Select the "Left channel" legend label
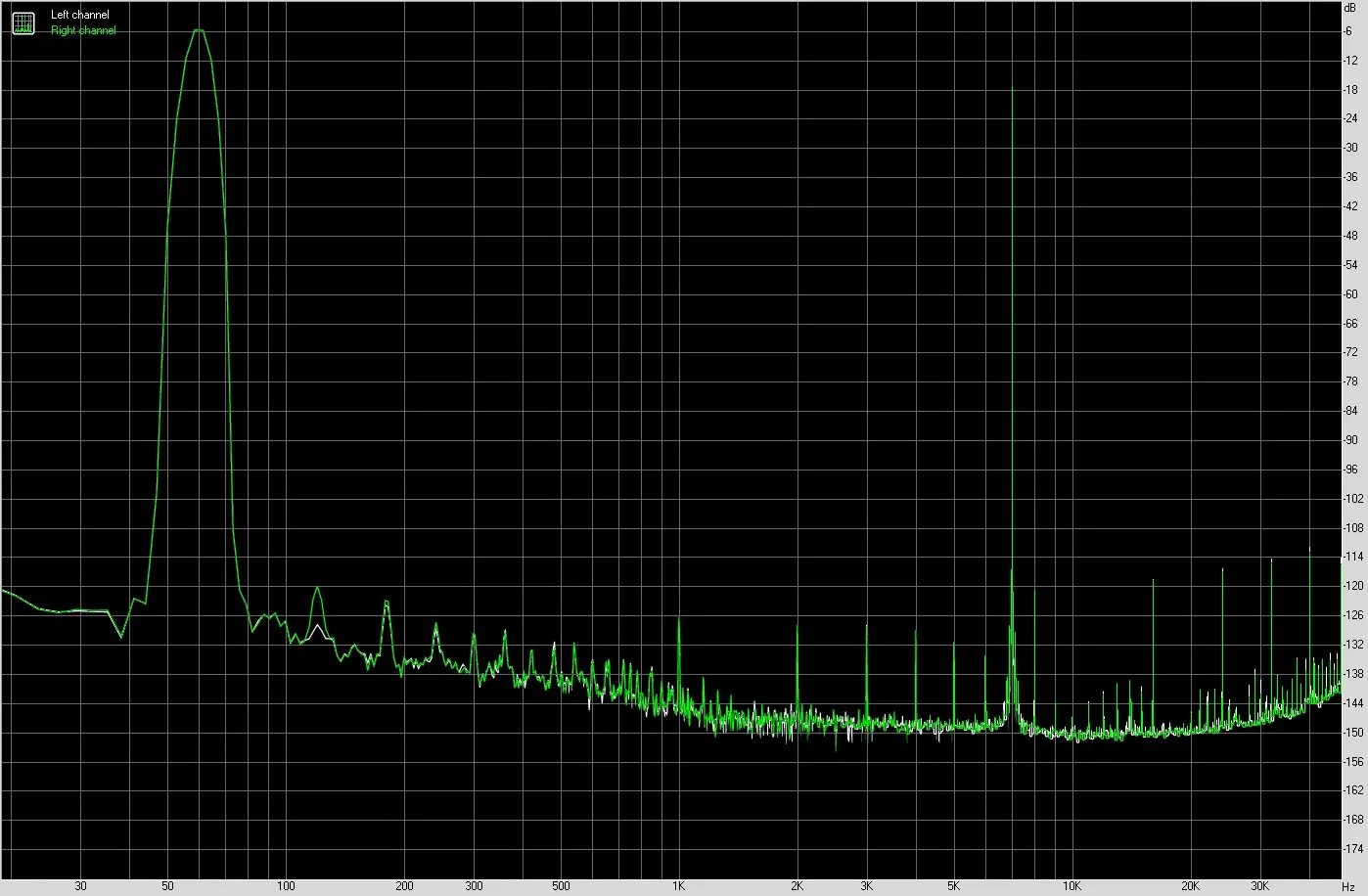Screen dimensions: 1368x896 point(80,15)
